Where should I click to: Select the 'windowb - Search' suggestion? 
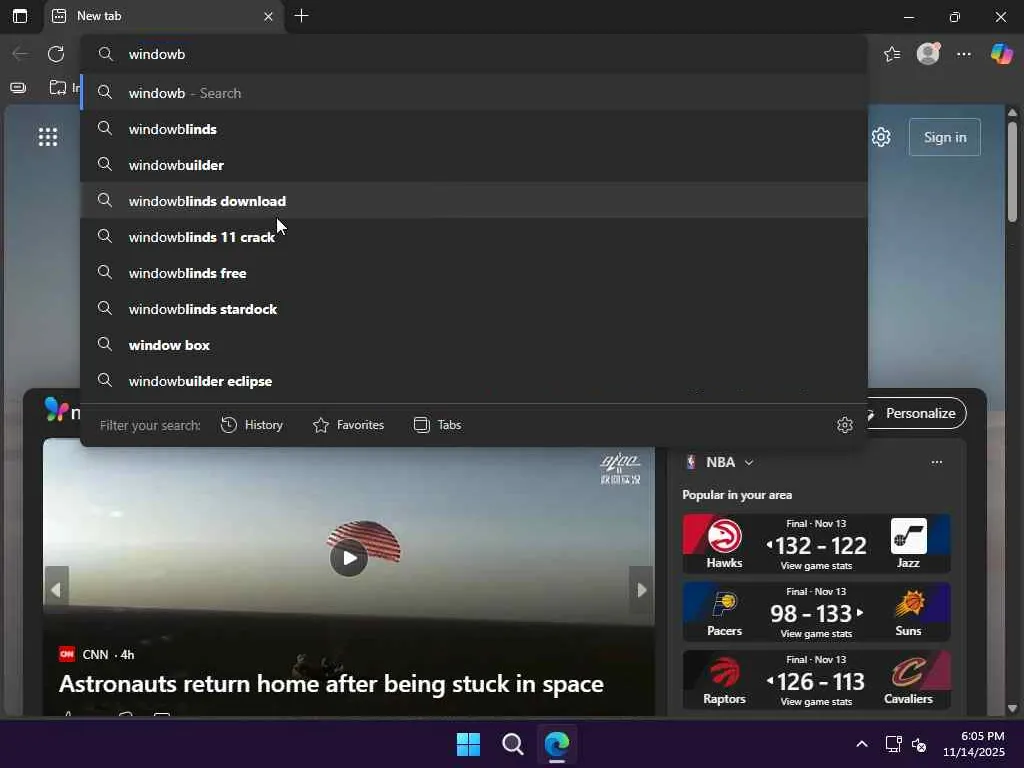coord(474,93)
